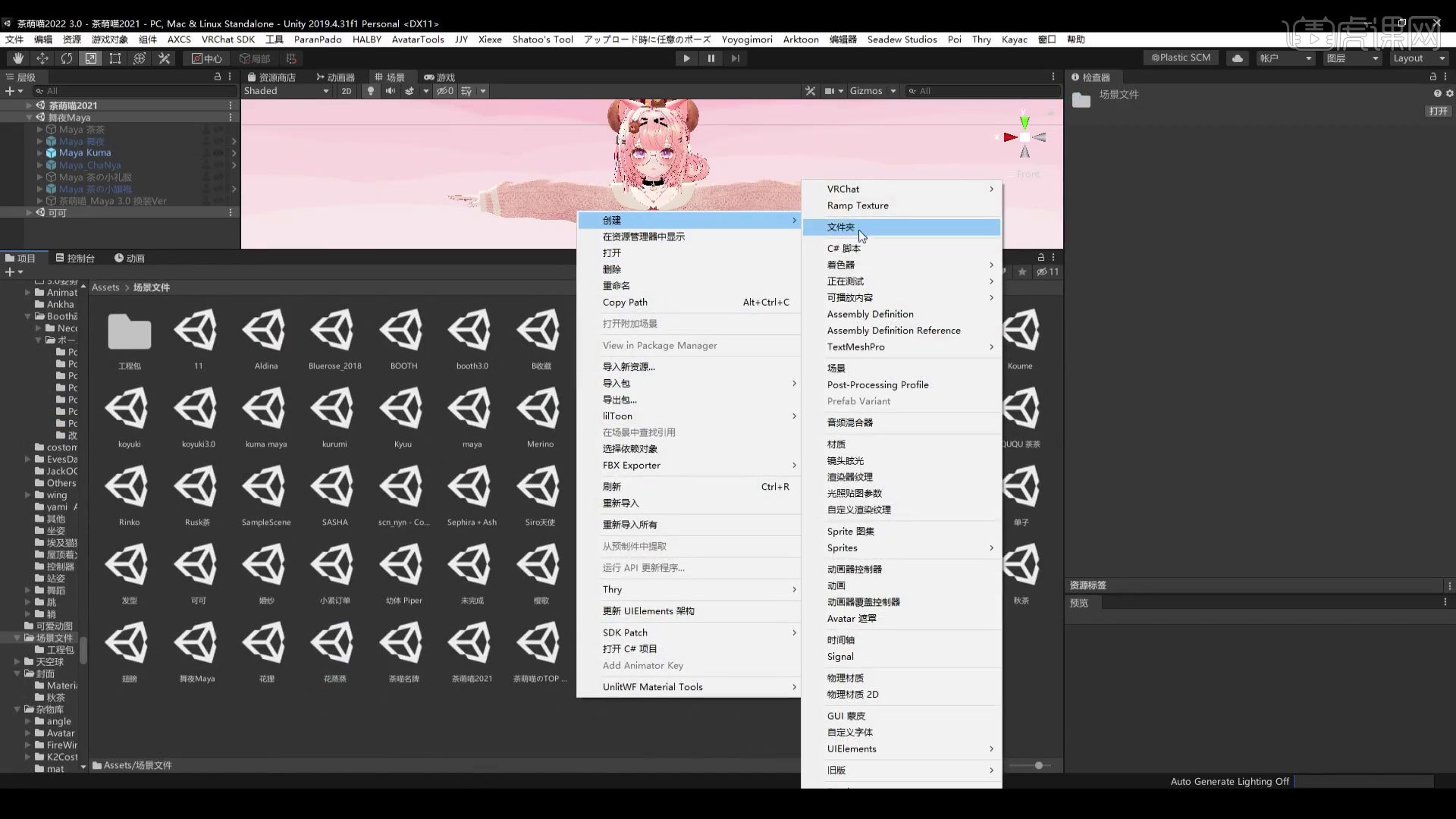Select the Move tool in the toolbar

point(42,58)
